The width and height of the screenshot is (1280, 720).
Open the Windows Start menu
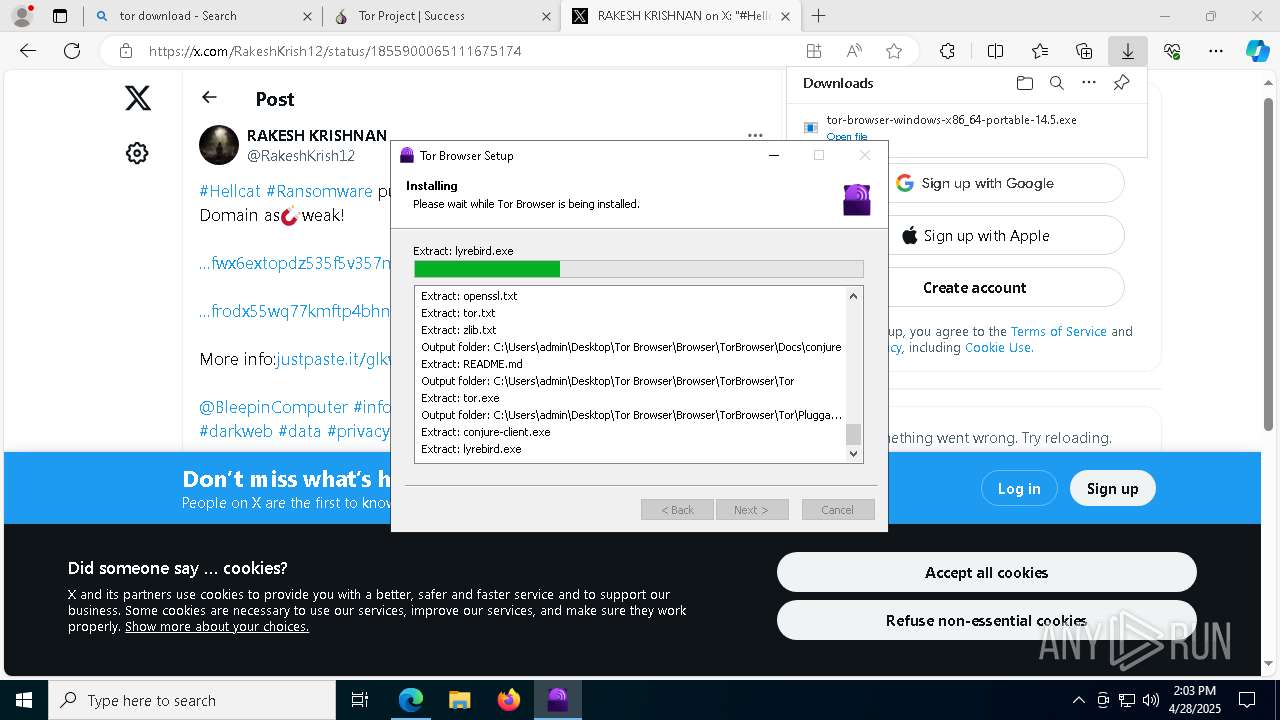tap(23, 700)
